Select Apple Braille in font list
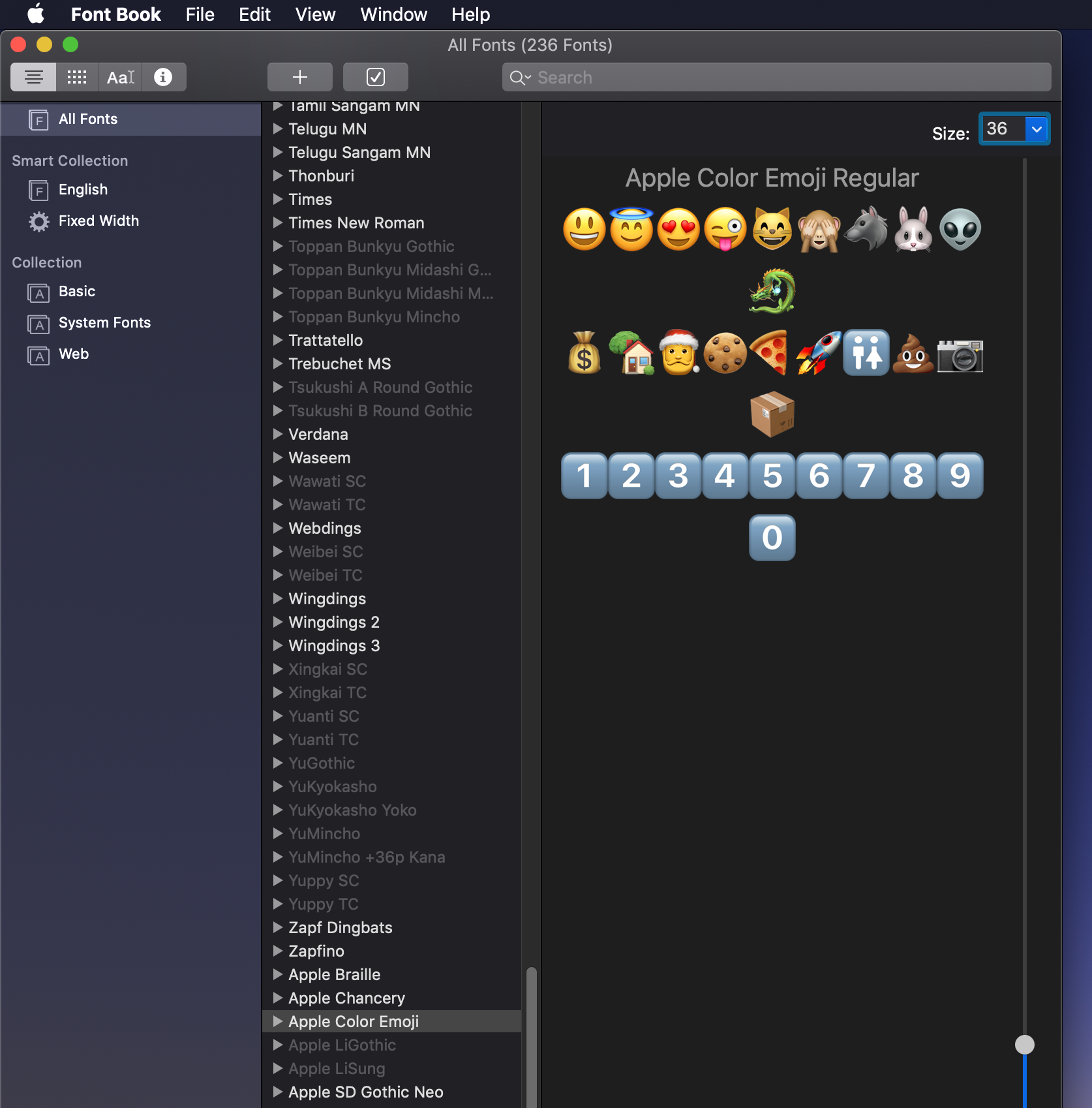Screen dimensions: 1092x1108 tap(391, 974)
